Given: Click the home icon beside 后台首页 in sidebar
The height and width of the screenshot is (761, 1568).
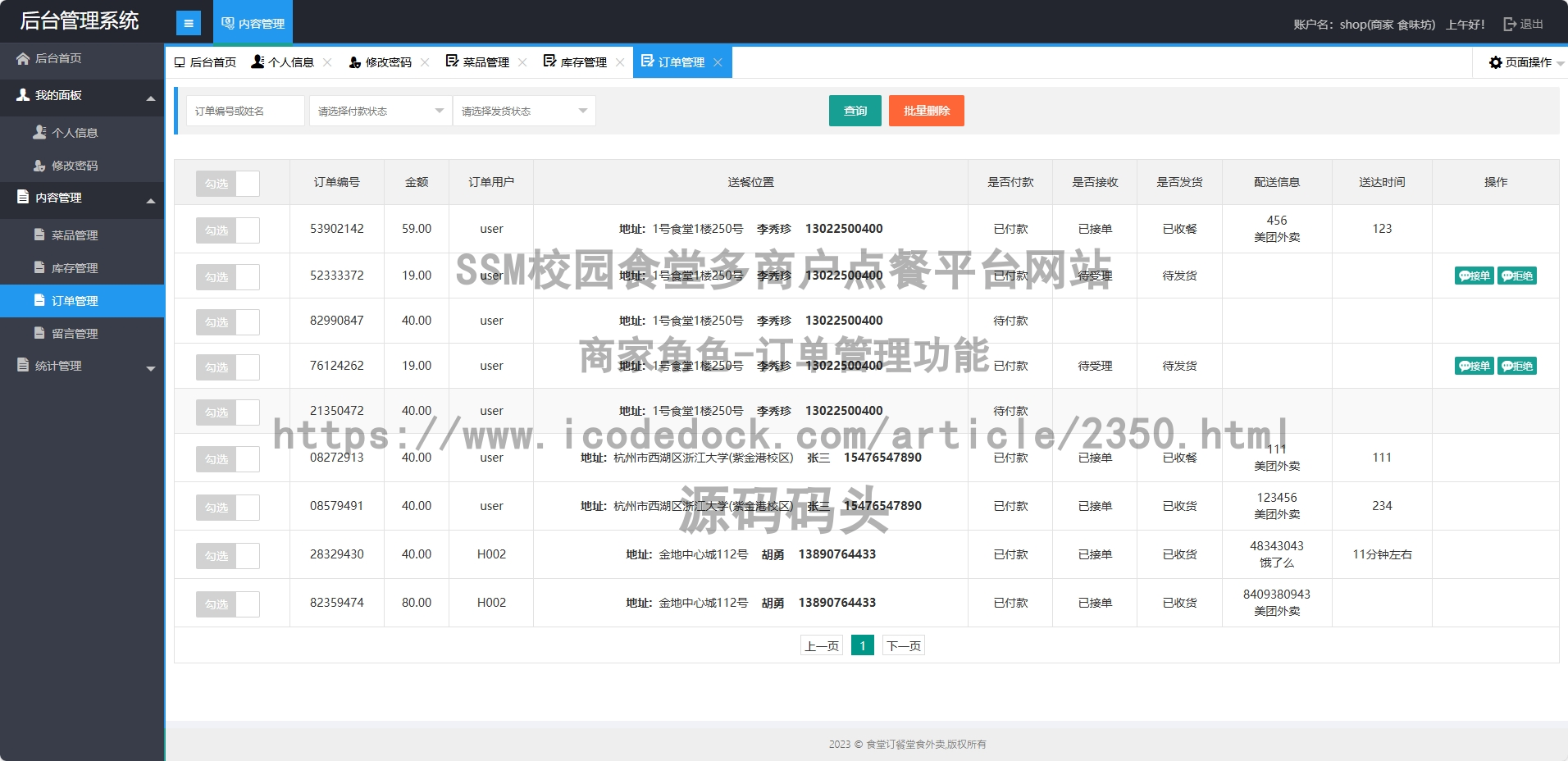Looking at the screenshot, I should [23, 58].
